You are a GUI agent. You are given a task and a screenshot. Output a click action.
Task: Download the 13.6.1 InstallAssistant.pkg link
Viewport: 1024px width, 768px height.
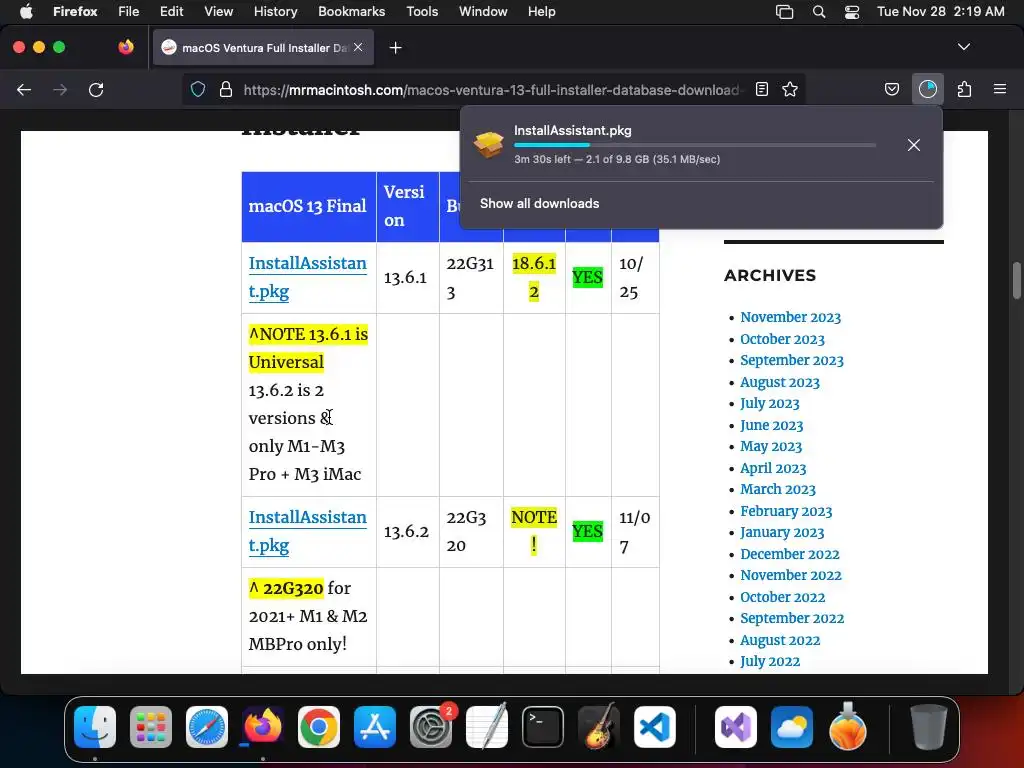(307, 278)
